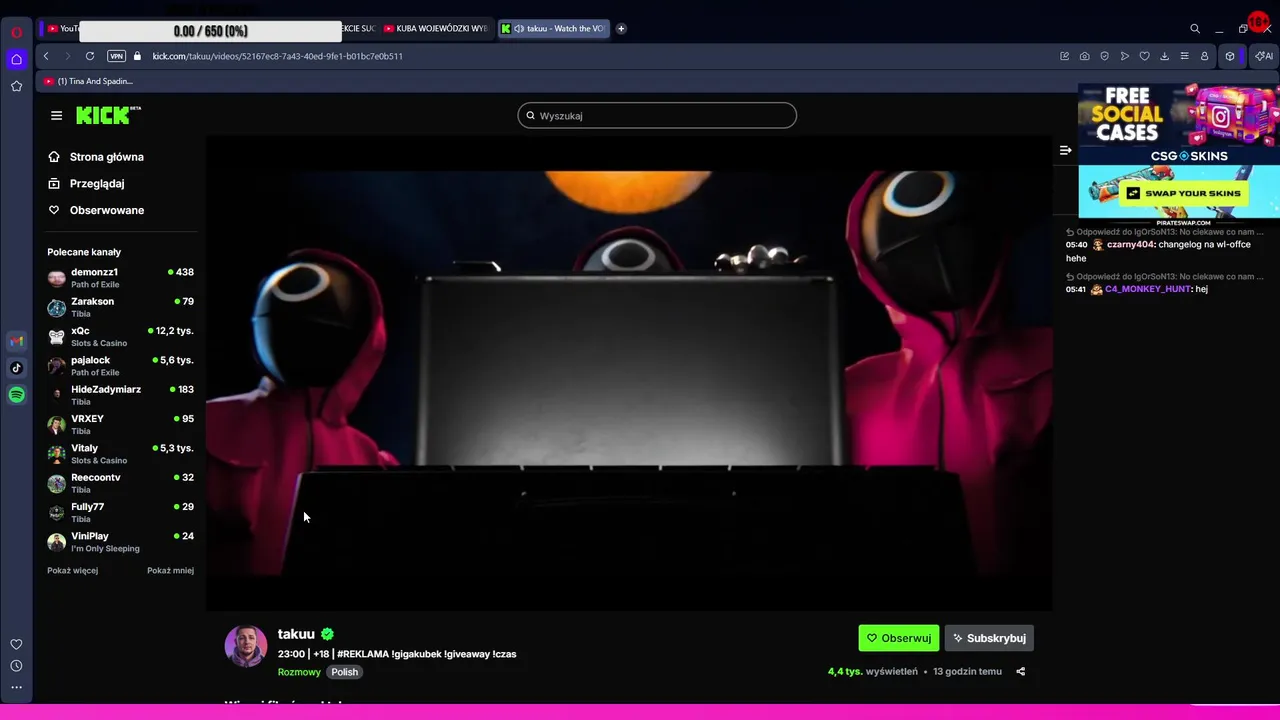Open the colorful app icon above TikTok in sidebar
The height and width of the screenshot is (720, 1280).
pos(16,341)
